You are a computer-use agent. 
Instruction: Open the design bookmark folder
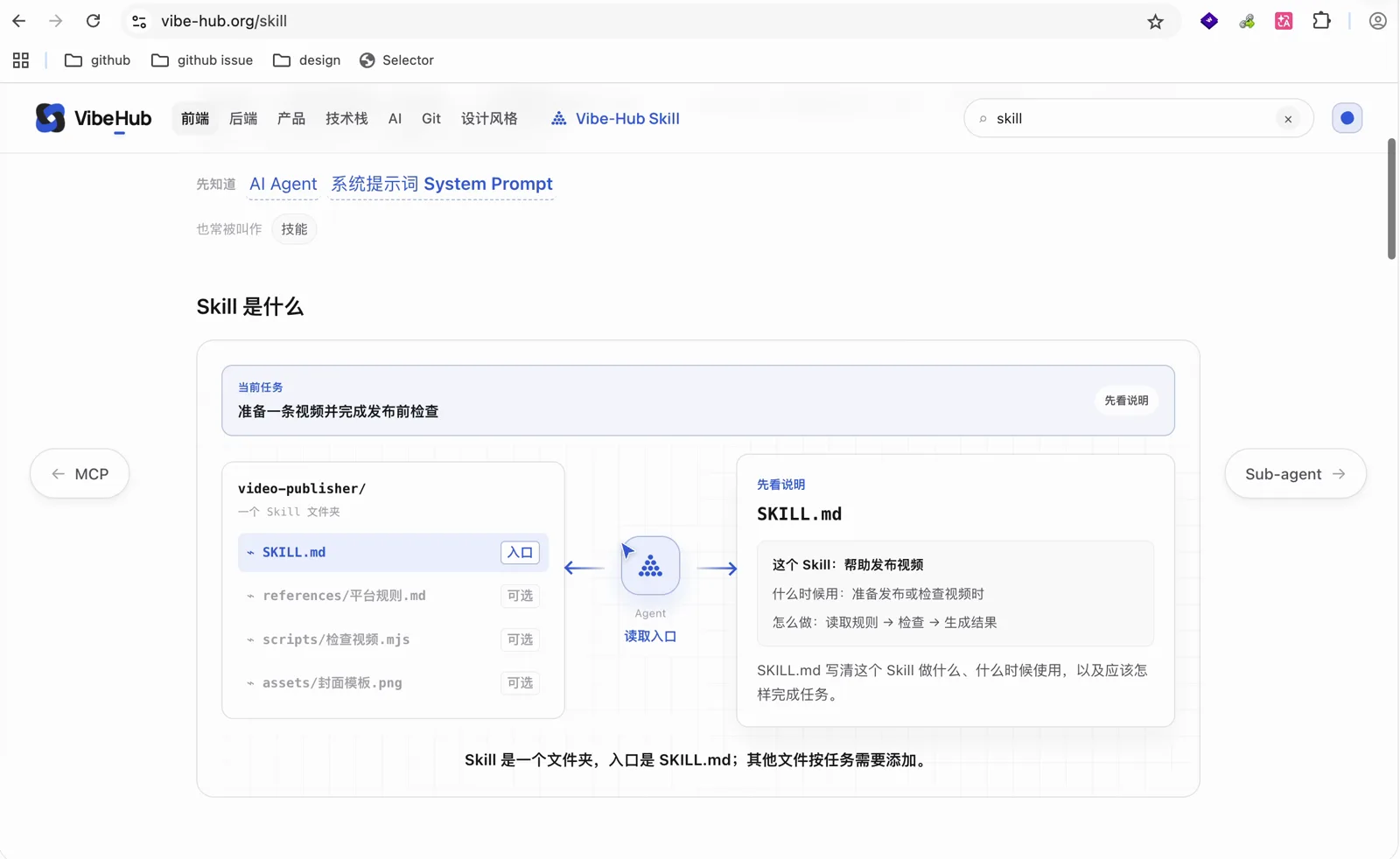click(x=306, y=60)
